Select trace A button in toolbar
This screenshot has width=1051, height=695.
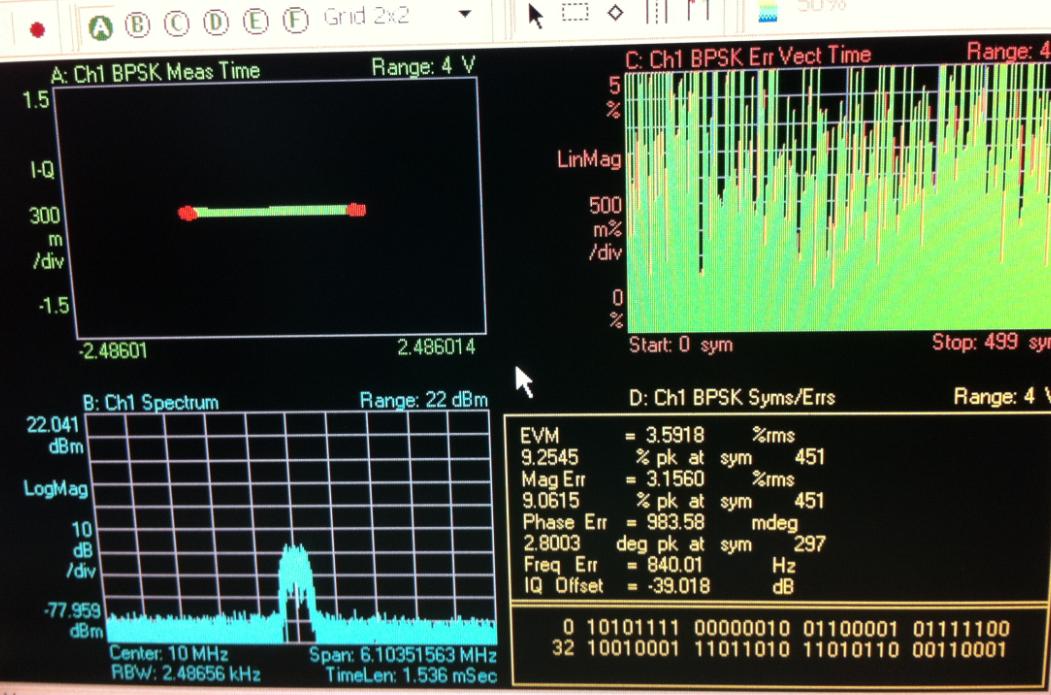click(x=101, y=27)
